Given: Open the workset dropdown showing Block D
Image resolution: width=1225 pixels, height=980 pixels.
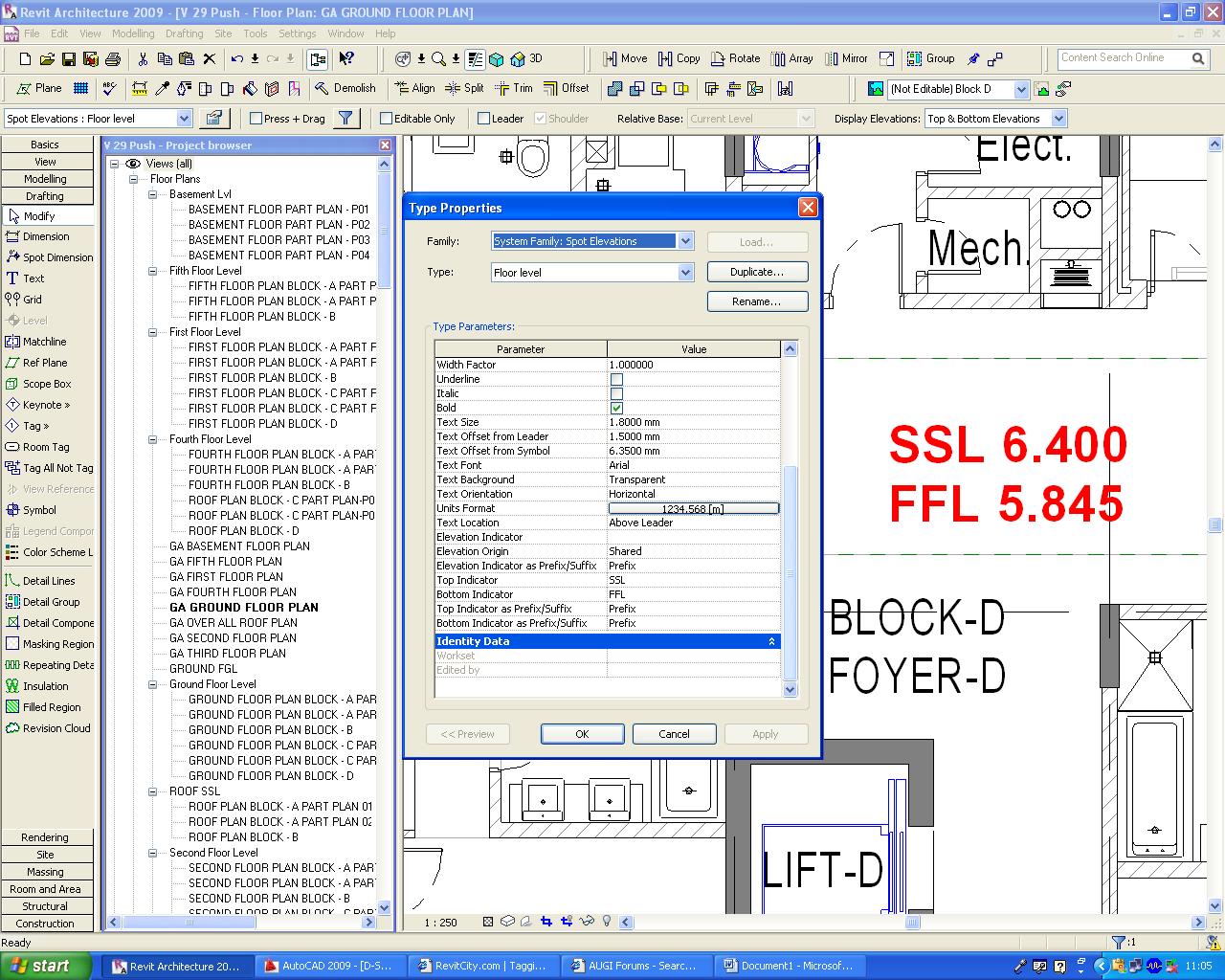Looking at the screenshot, I should tap(1021, 89).
